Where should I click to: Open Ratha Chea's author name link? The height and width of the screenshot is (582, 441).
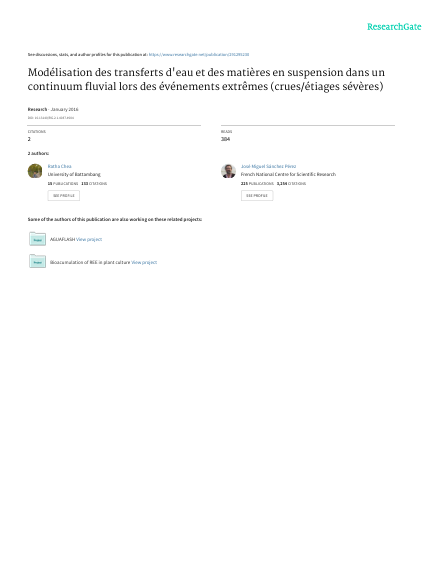point(59,166)
